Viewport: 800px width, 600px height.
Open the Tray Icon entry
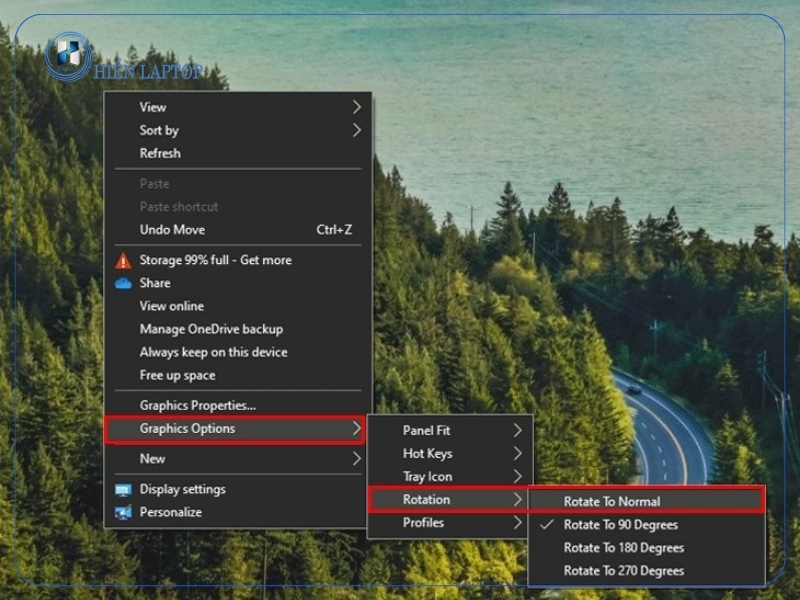[x=449, y=476]
